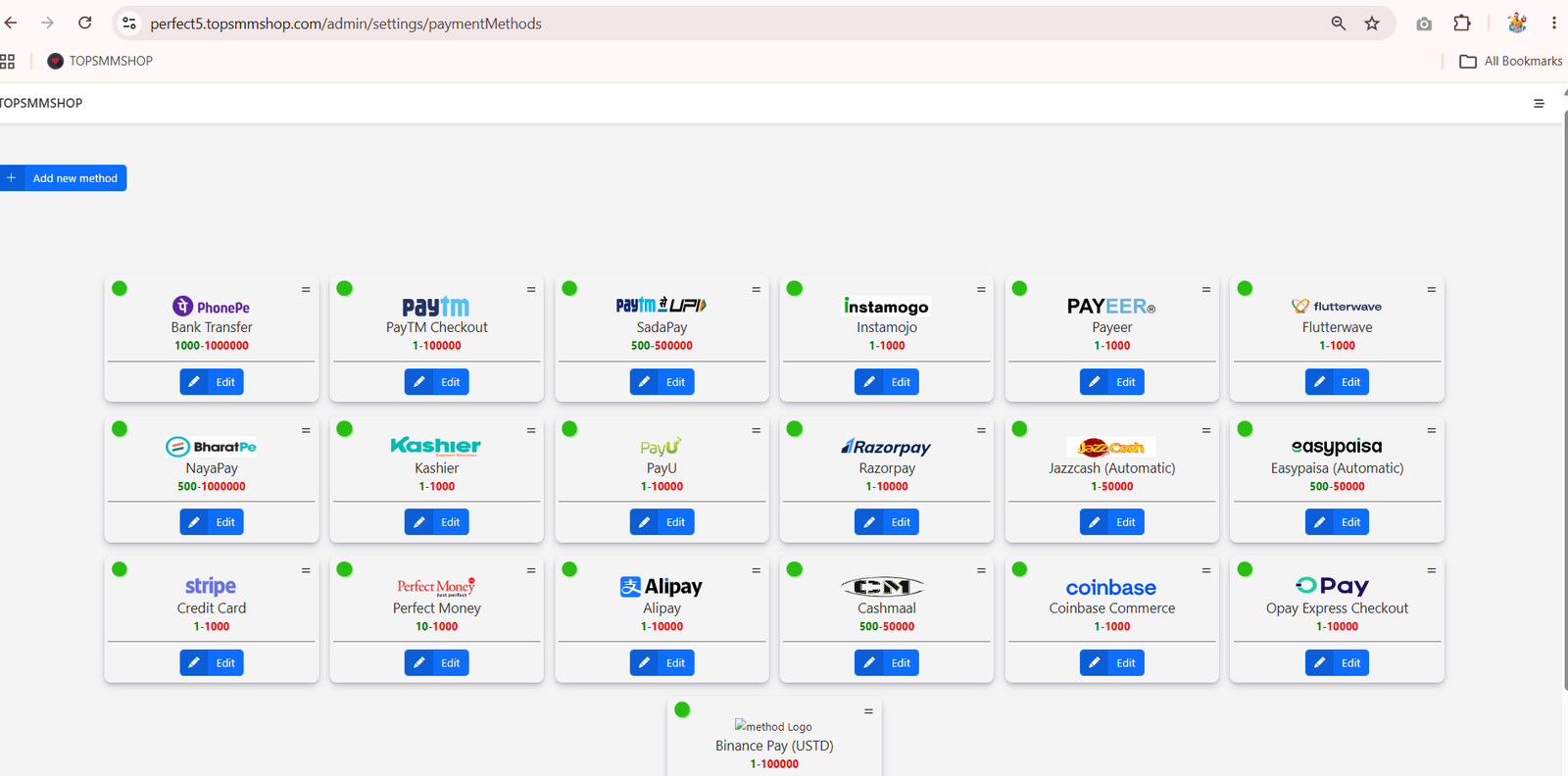Screen dimensions: 1568x776
Task: Click the Paytm logo on PayTM Checkout card
Action: click(x=436, y=307)
